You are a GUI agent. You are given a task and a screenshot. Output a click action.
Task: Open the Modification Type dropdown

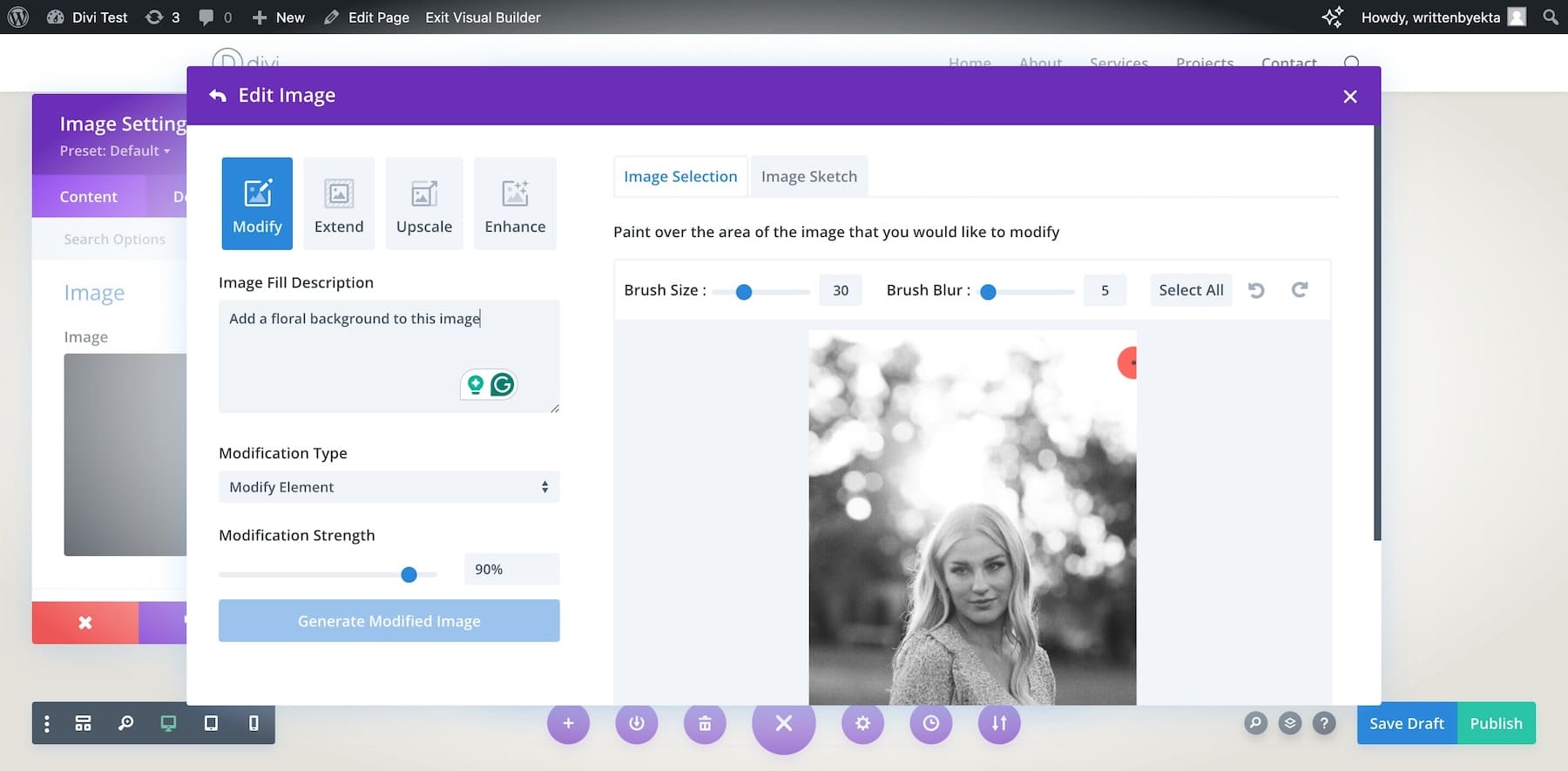click(389, 487)
